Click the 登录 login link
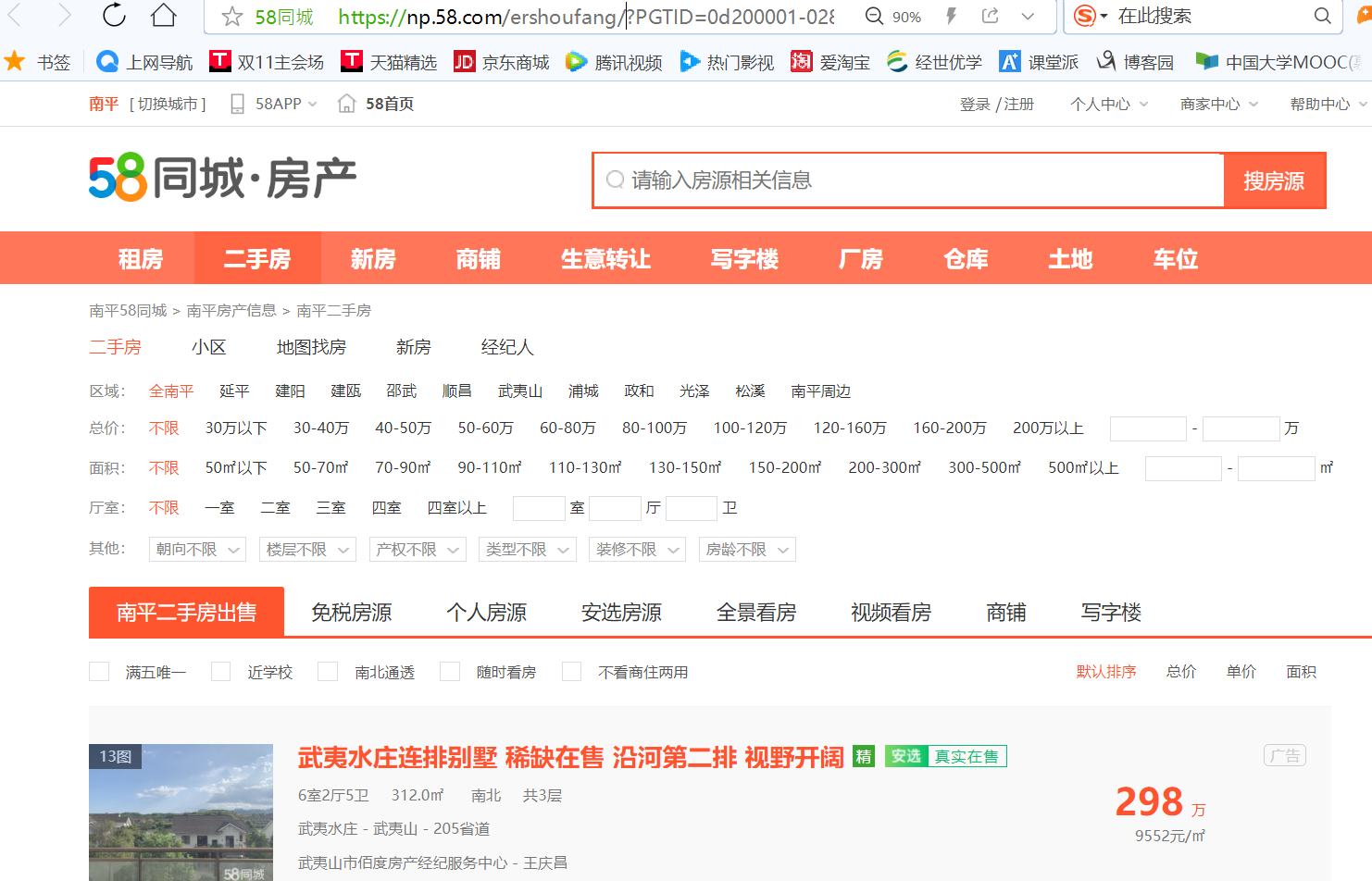This screenshot has width=1372, height=881. (x=975, y=105)
